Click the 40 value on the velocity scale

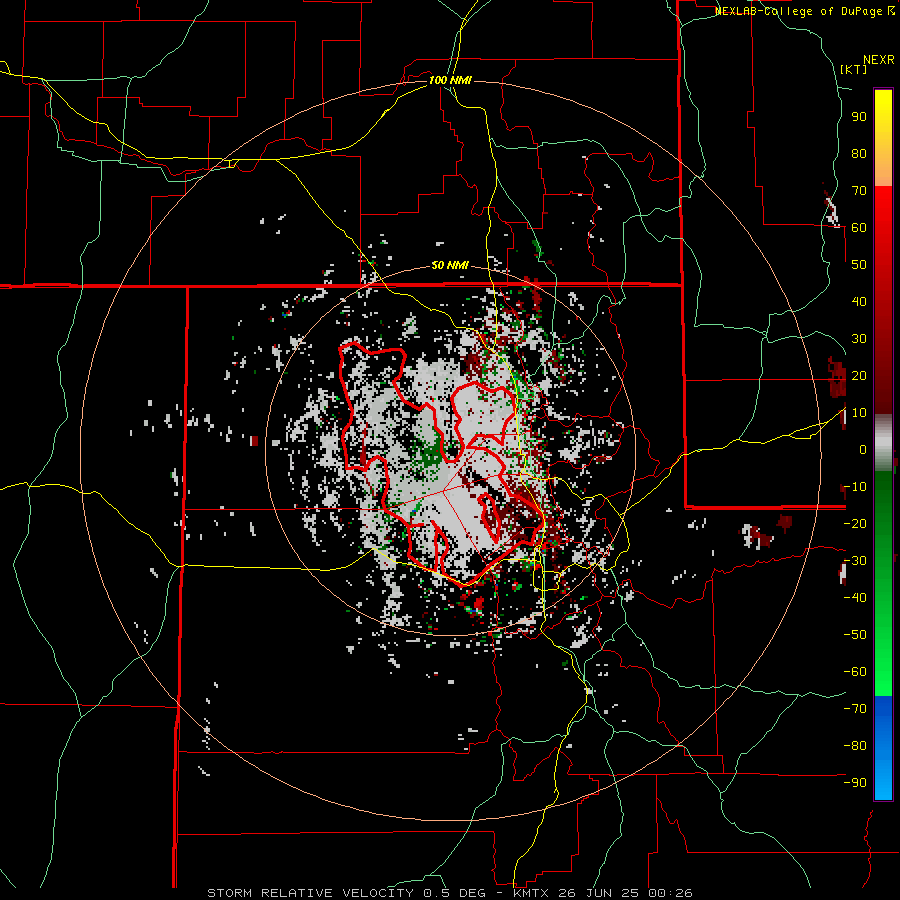point(859,301)
